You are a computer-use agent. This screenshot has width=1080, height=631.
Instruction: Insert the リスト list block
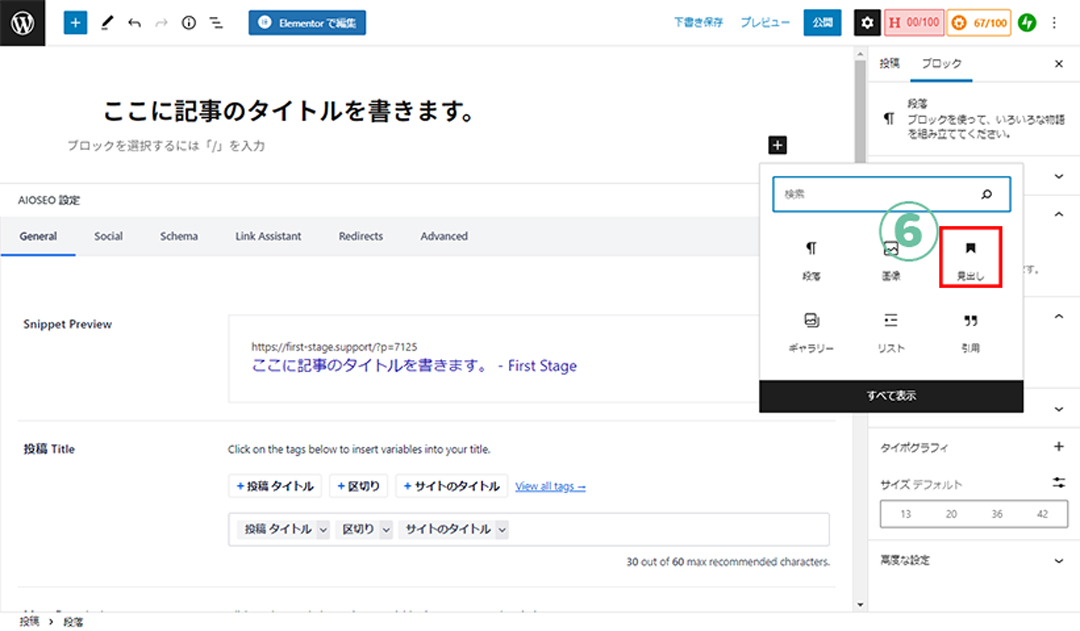890,331
